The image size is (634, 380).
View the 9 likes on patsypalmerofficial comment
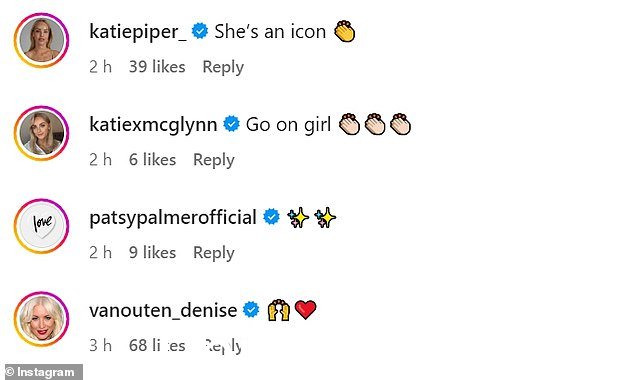point(152,253)
